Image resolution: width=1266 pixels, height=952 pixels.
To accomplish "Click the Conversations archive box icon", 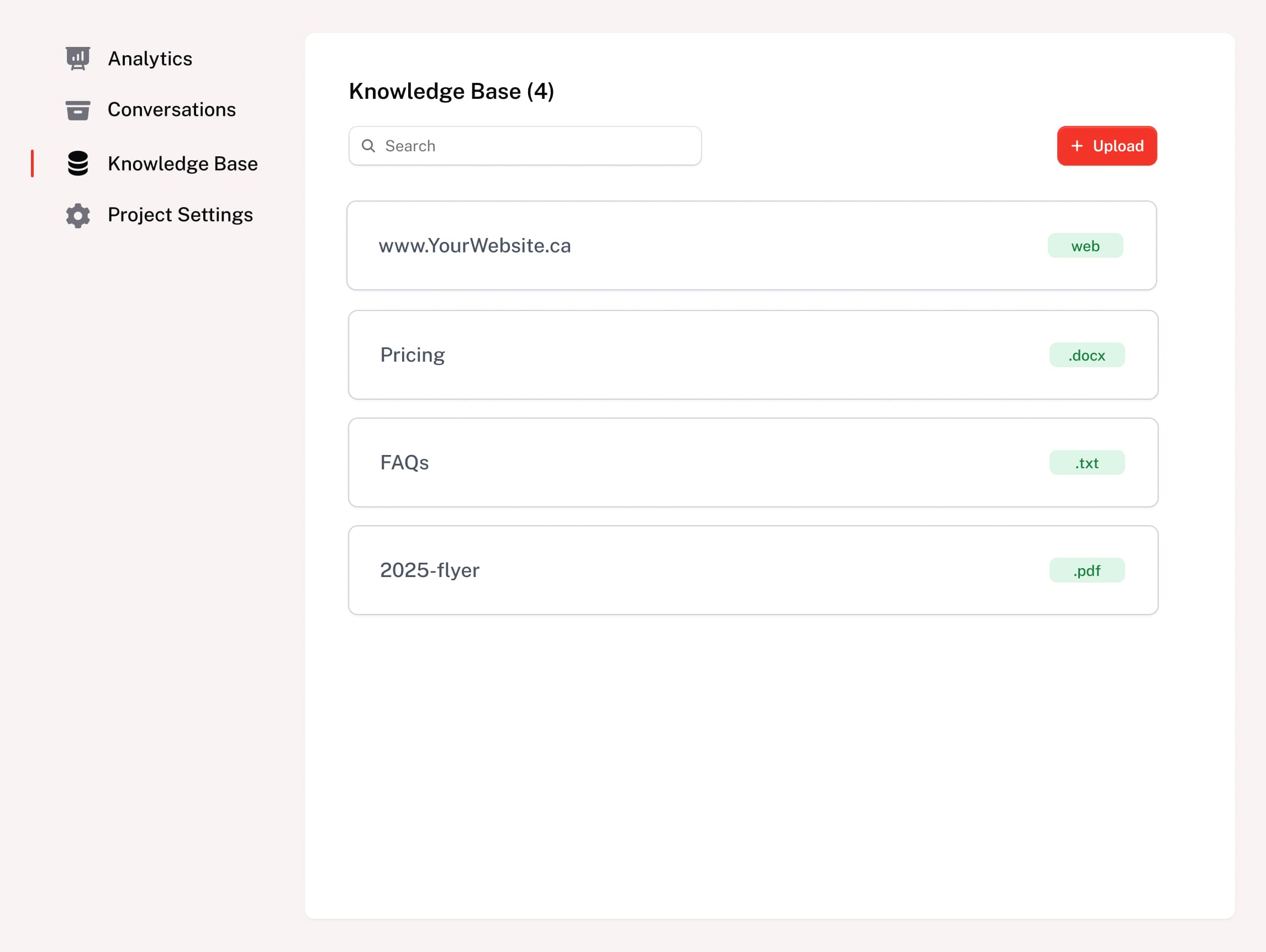I will pos(78,110).
